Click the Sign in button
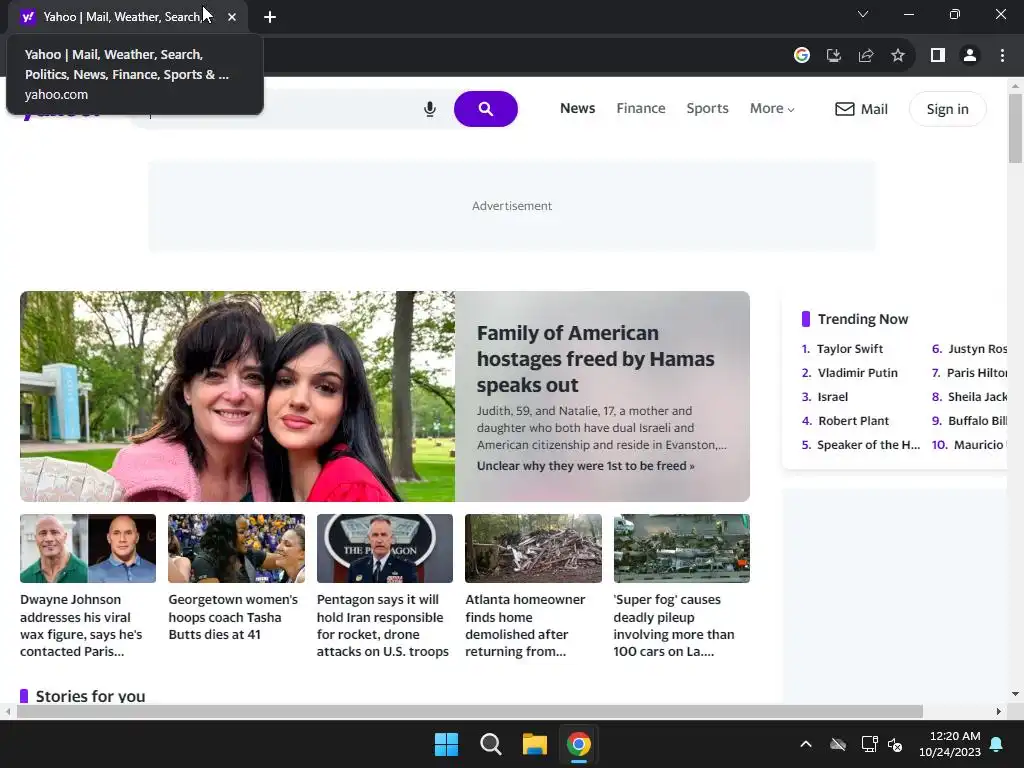Screen dimensions: 1024x768 coord(948,109)
